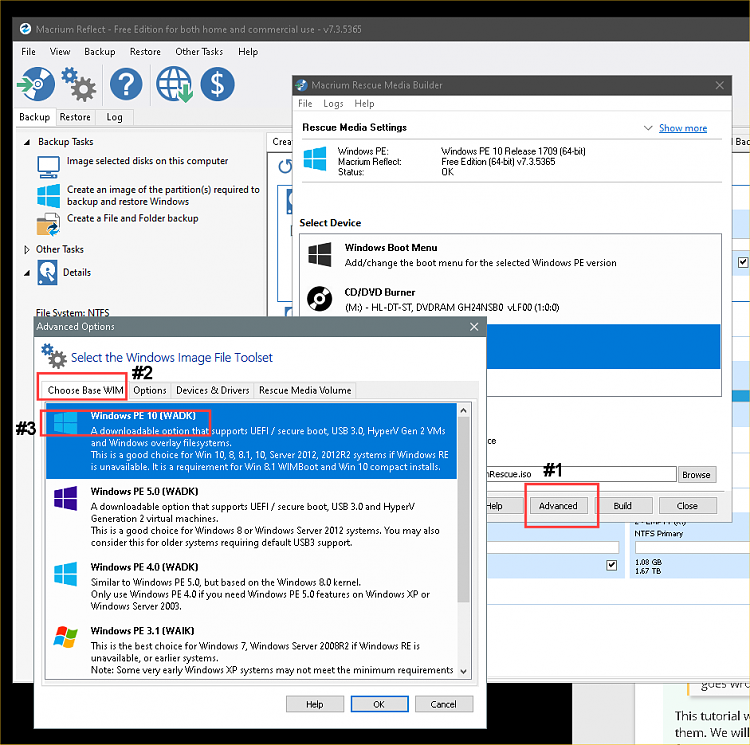
Task: Click the blue question mark help icon
Action: point(126,84)
